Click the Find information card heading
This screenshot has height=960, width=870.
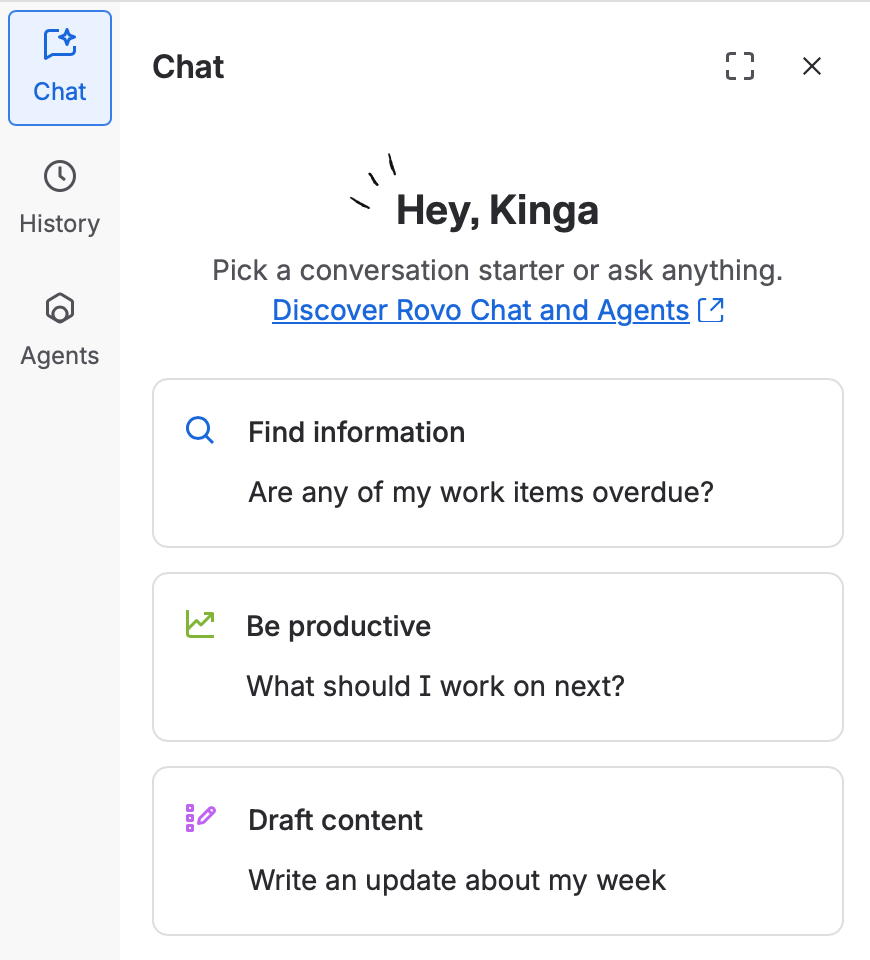point(357,432)
